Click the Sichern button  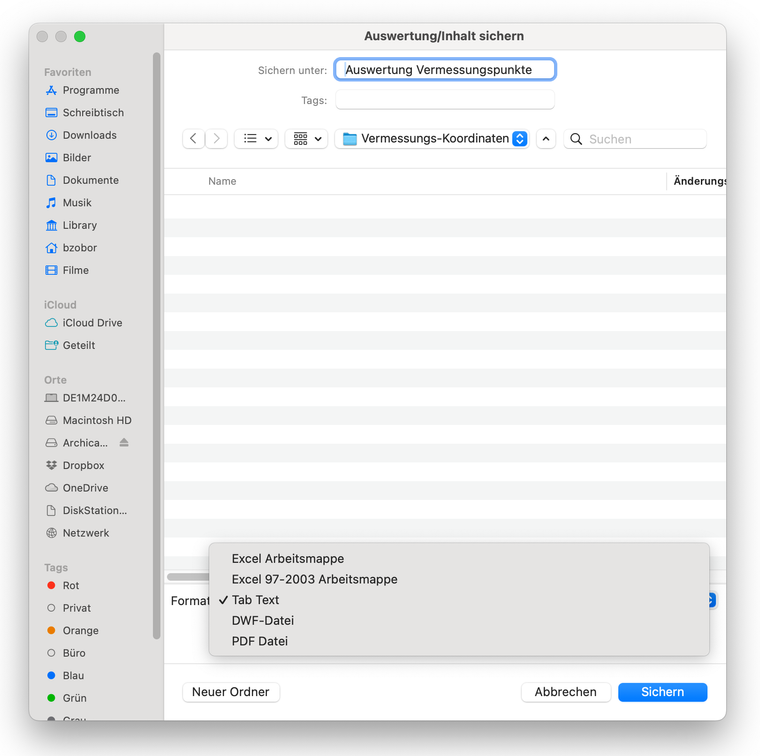(x=663, y=692)
